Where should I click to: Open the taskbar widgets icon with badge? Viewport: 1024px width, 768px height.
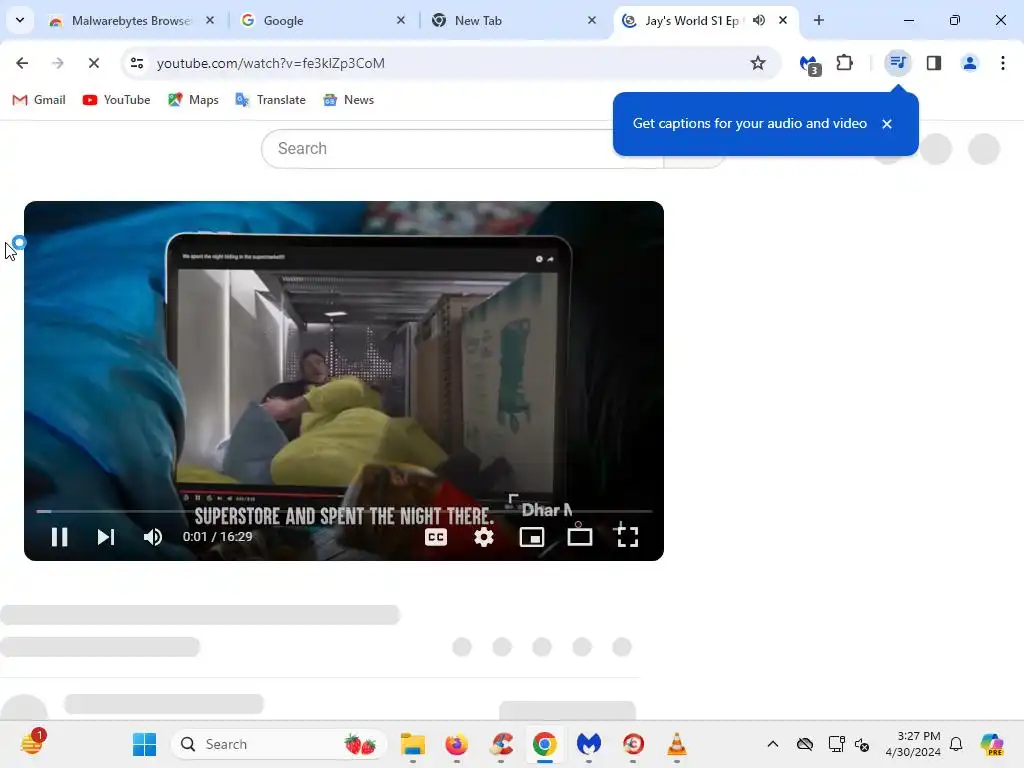32,743
